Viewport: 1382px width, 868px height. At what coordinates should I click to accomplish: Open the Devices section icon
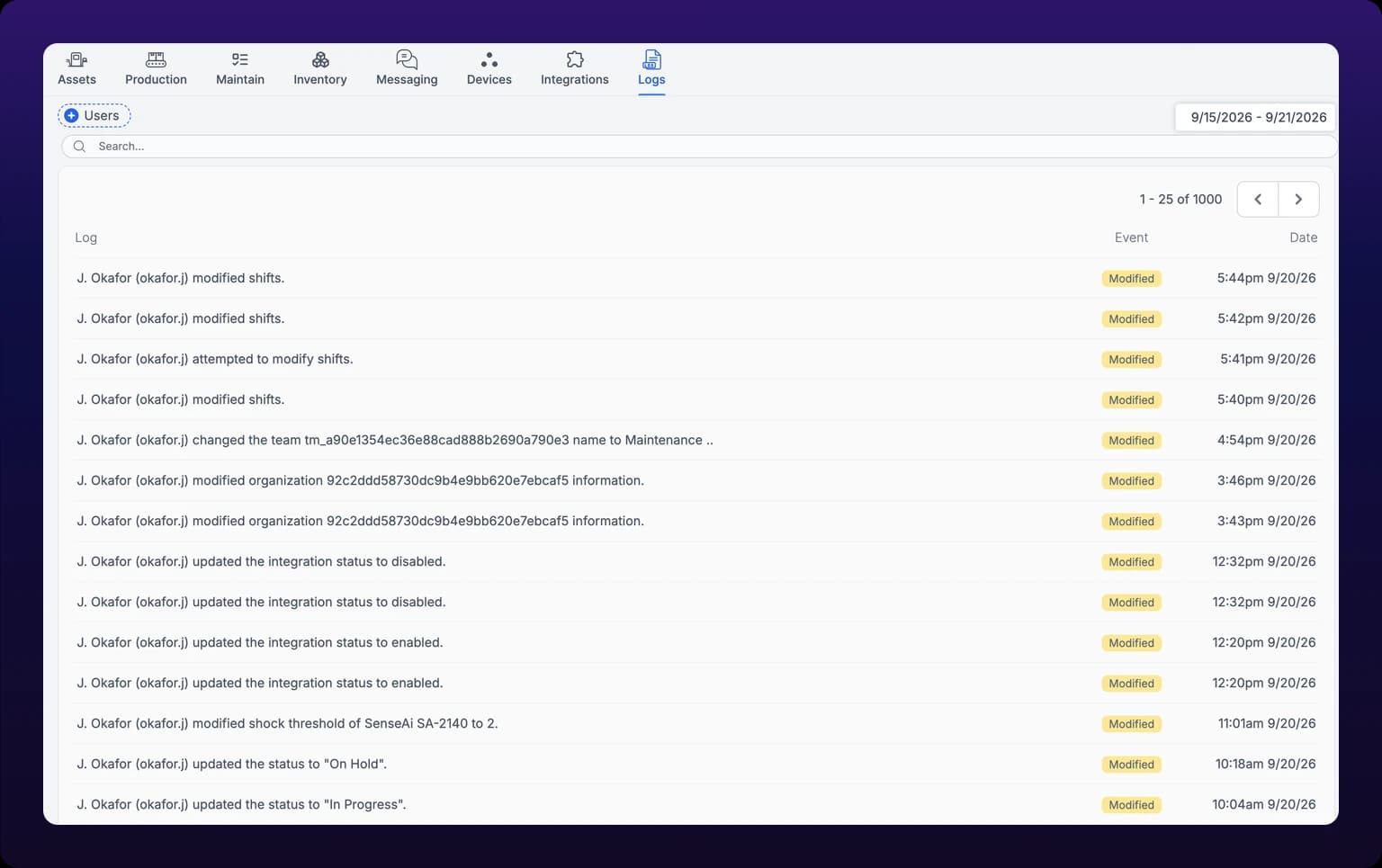click(489, 59)
